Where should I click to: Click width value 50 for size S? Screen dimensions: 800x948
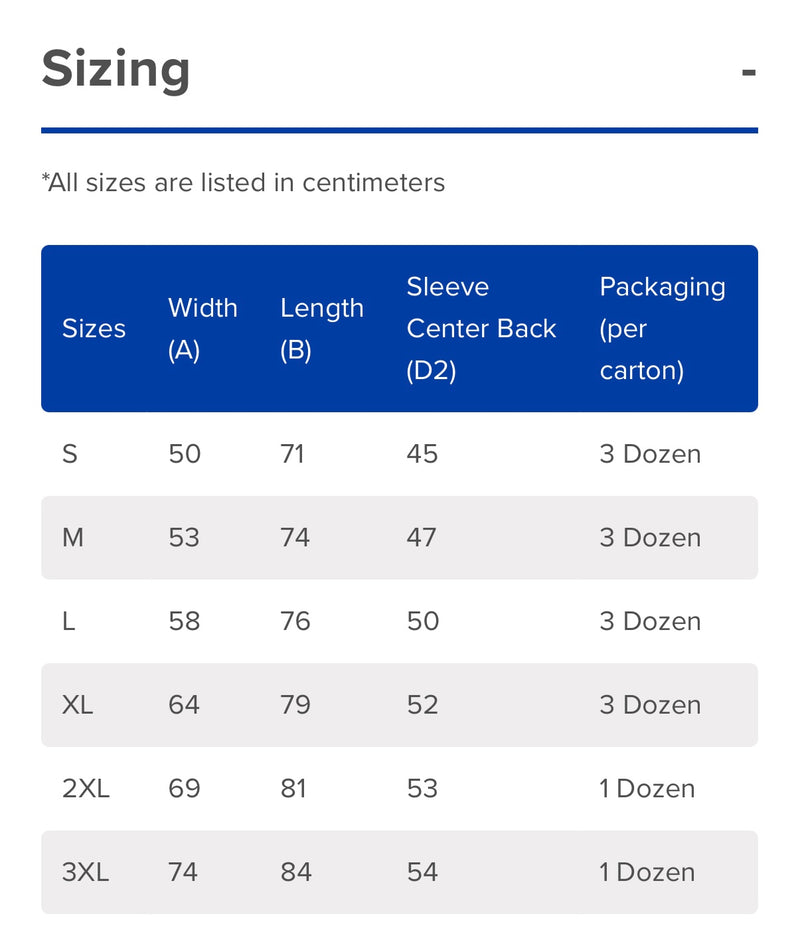(184, 454)
